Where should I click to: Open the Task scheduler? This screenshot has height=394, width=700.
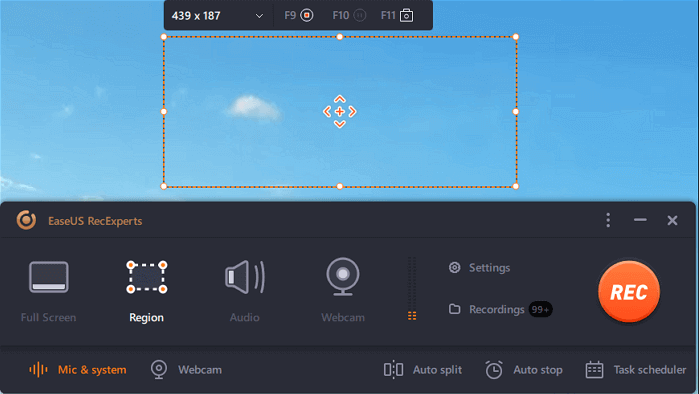pos(636,369)
